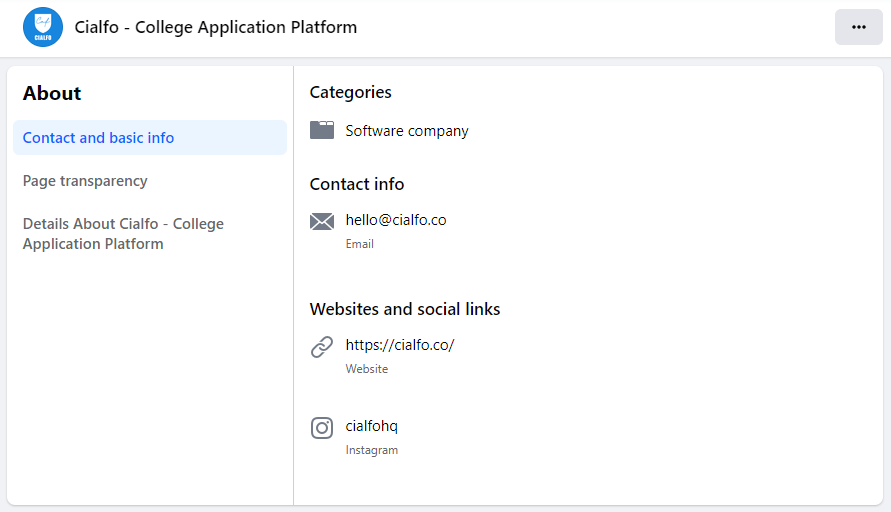Select the Contact and basic info tab
The image size is (891, 512).
tap(98, 138)
